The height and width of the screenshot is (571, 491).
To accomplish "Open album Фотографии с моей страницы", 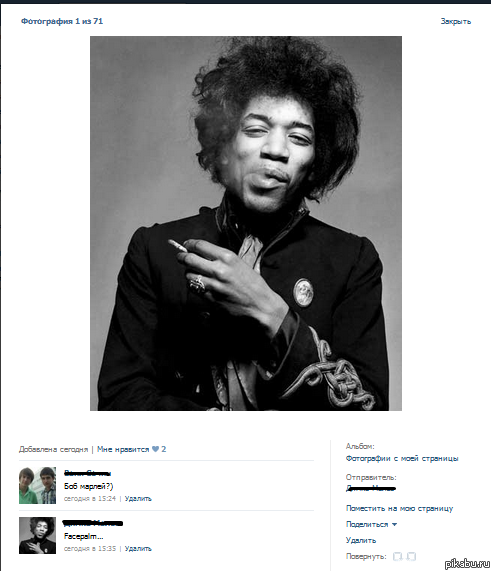I will click(x=402, y=458).
